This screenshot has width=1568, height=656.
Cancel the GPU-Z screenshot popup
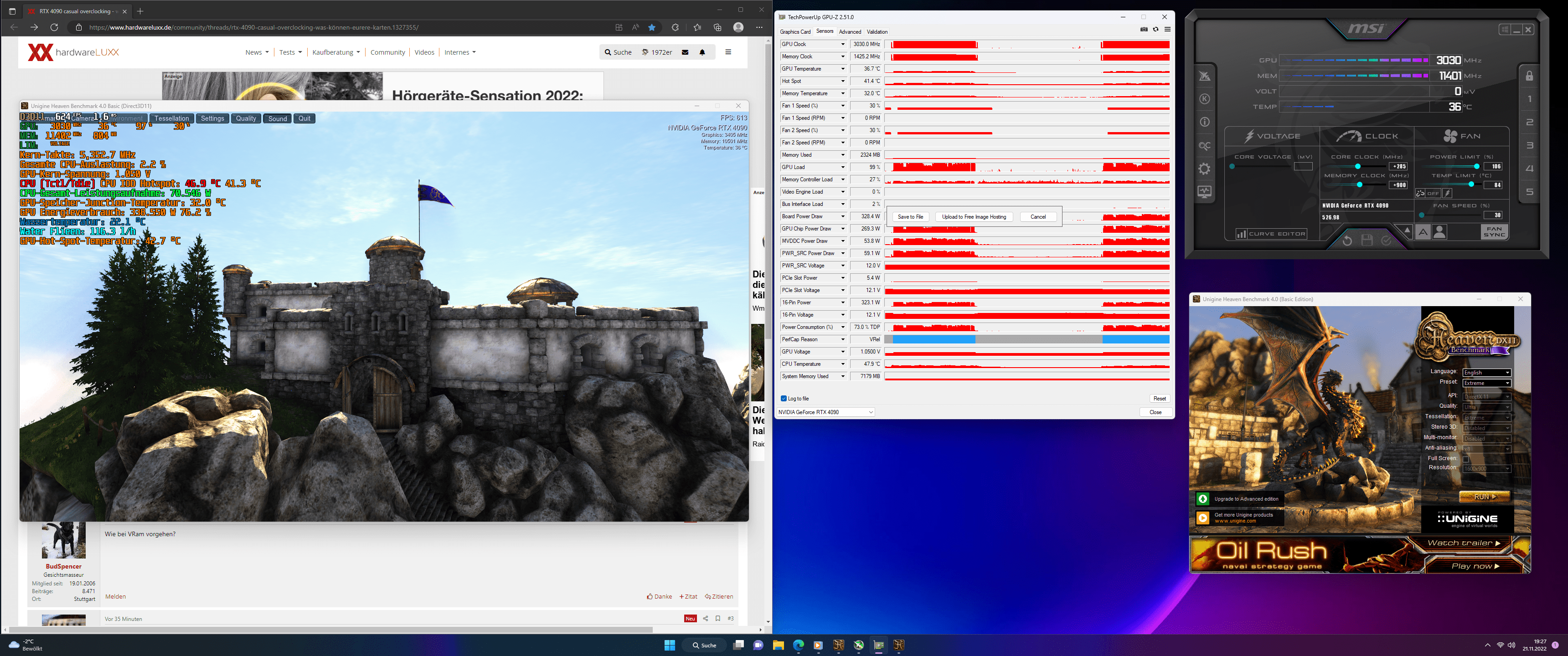coord(1038,217)
